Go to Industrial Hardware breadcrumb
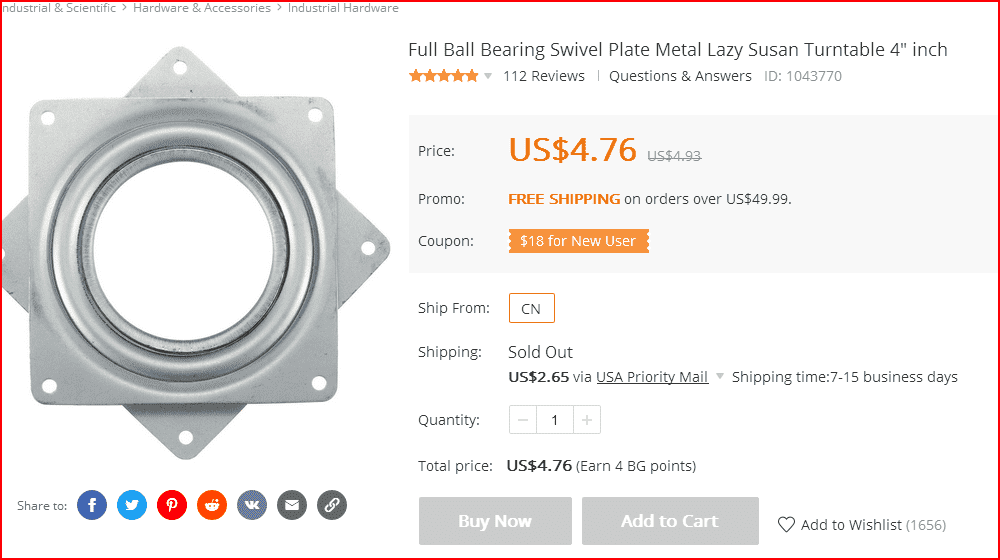The width and height of the screenshot is (1000, 560). coord(343,8)
